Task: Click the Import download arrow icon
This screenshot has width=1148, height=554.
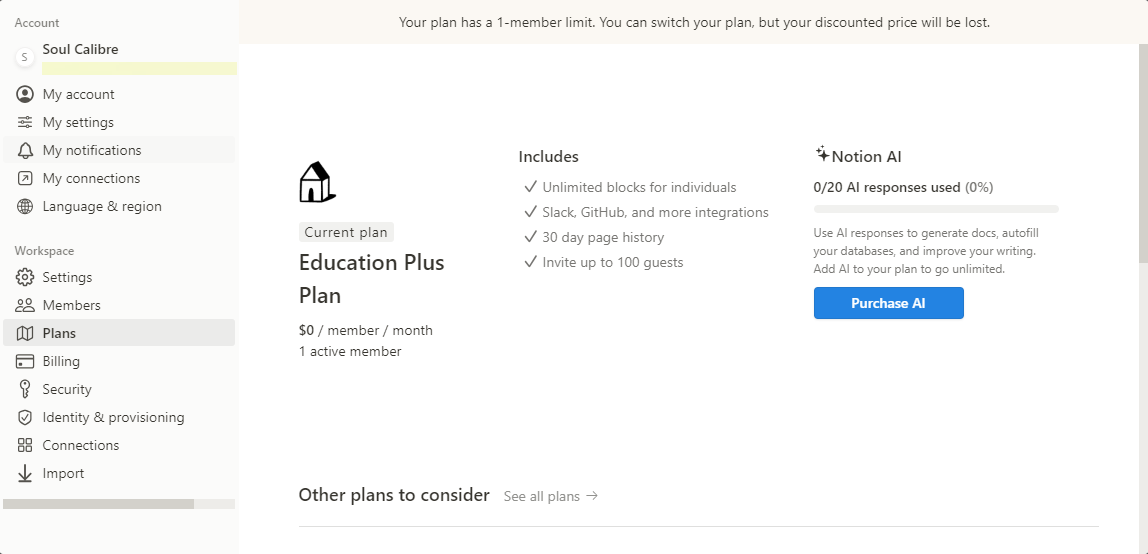Action: point(25,473)
